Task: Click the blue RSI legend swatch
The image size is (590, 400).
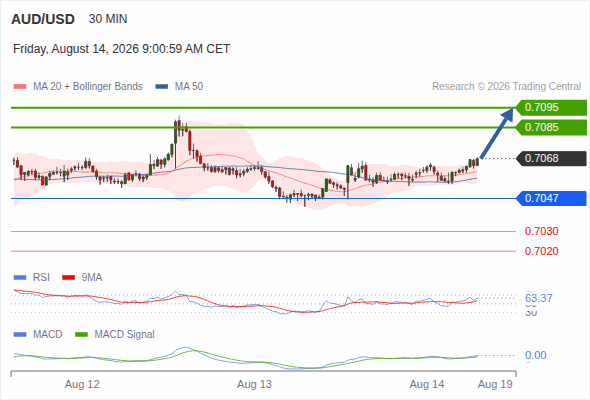Action: [20, 278]
